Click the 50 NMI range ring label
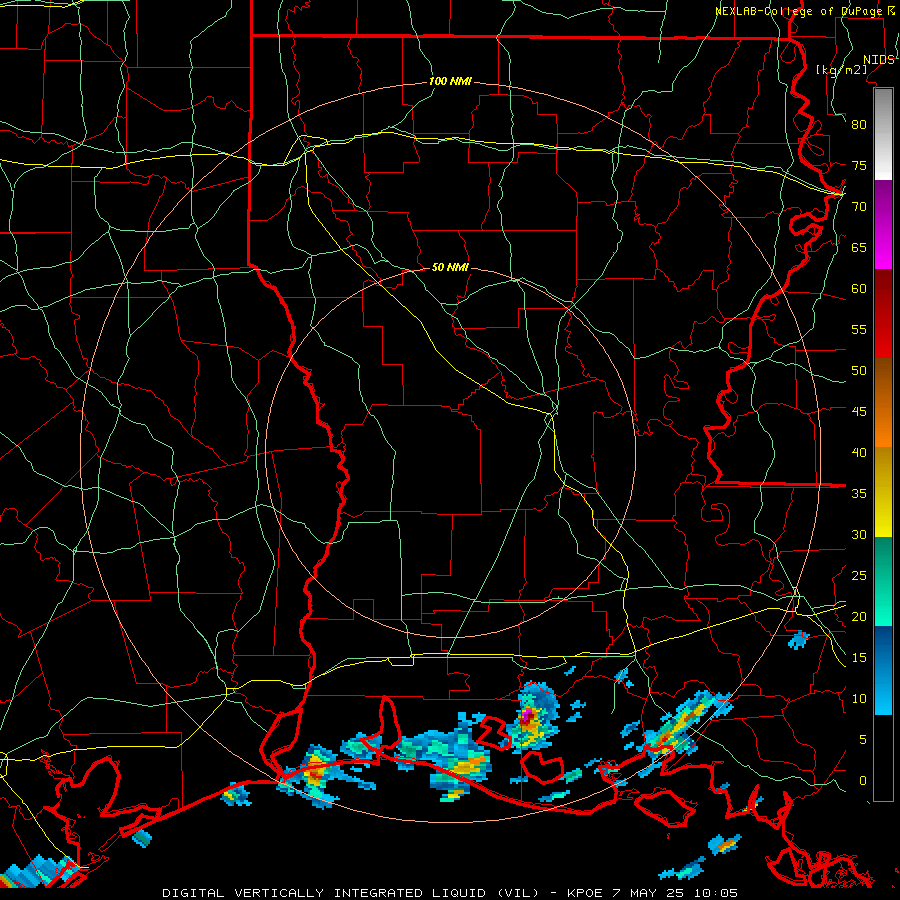The width and height of the screenshot is (900, 900). pyautogui.click(x=450, y=267)
